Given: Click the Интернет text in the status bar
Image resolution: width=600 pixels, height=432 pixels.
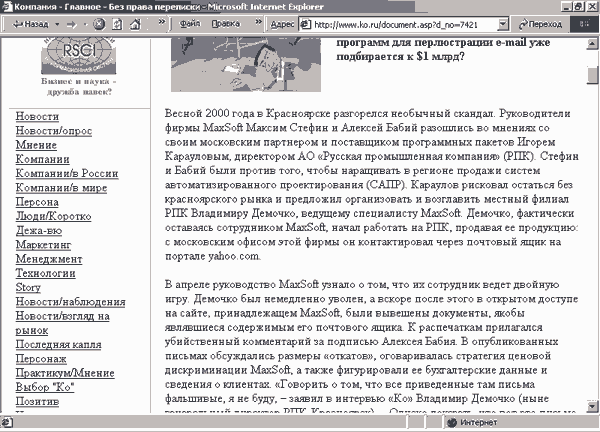Looking at the screenshot, I should coord(478,422).
